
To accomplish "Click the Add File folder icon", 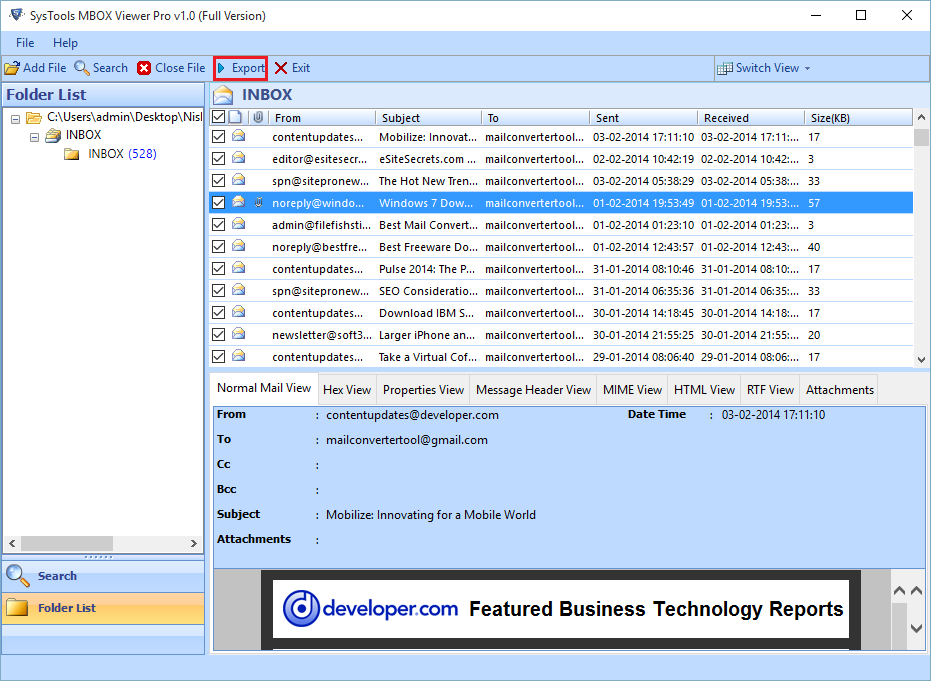I will 12,68.
